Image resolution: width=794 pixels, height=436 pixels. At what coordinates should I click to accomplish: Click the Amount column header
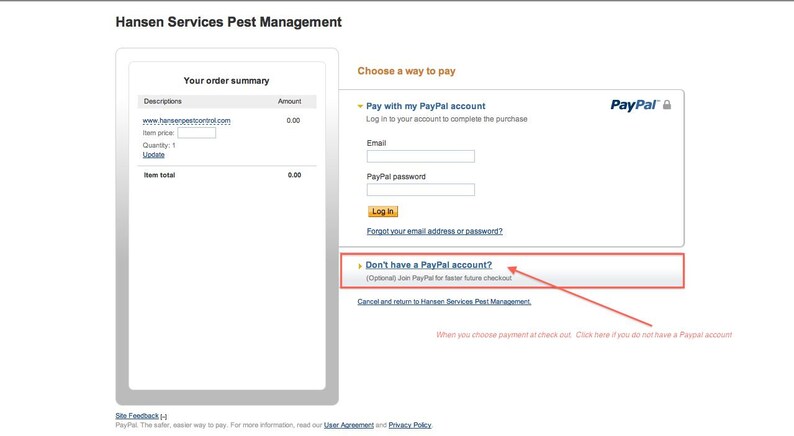point(289,101)
